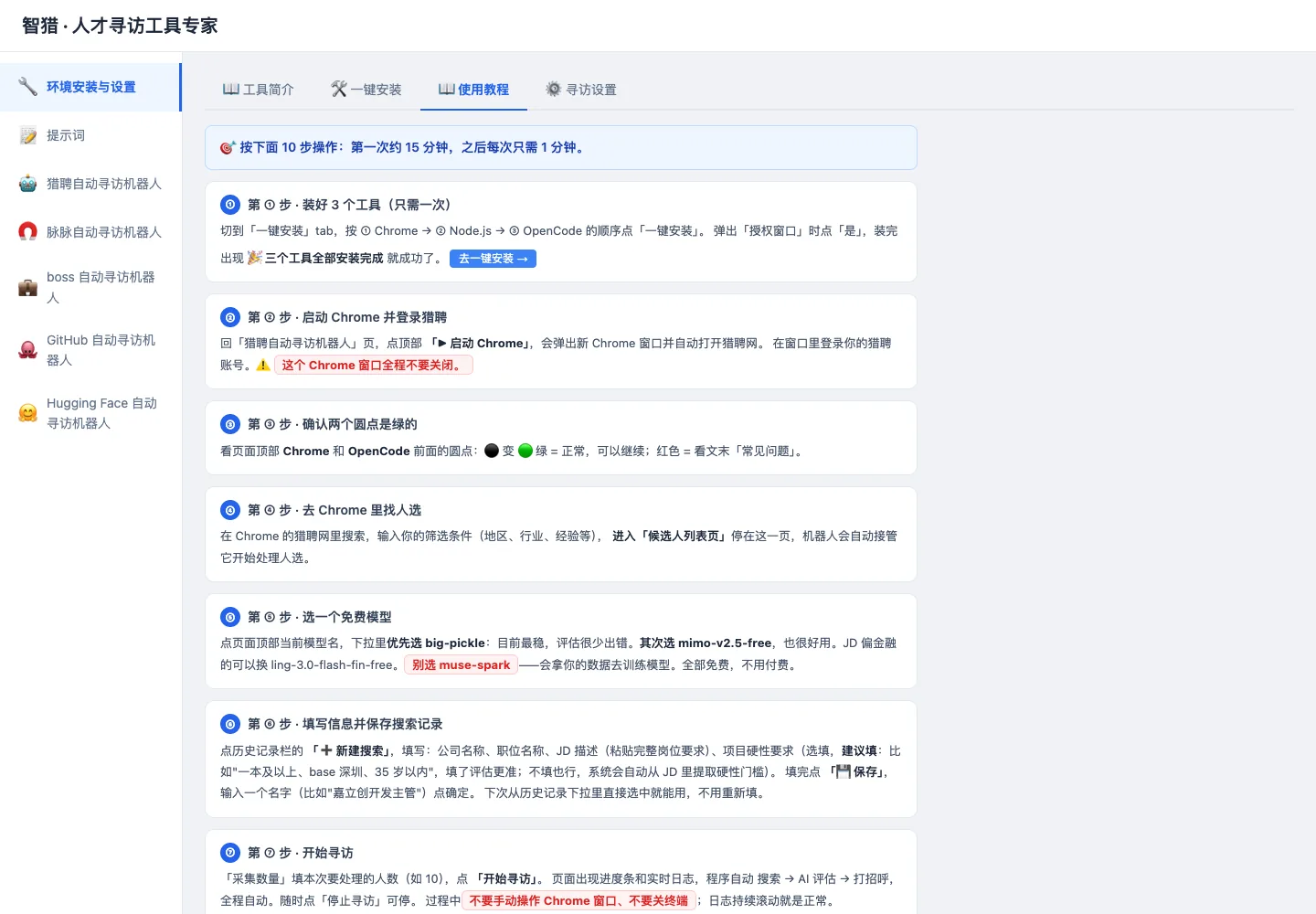Click the blue step 5 circle icon
The width and height of the screenshot is (1316, 914).
pos(230,617)
